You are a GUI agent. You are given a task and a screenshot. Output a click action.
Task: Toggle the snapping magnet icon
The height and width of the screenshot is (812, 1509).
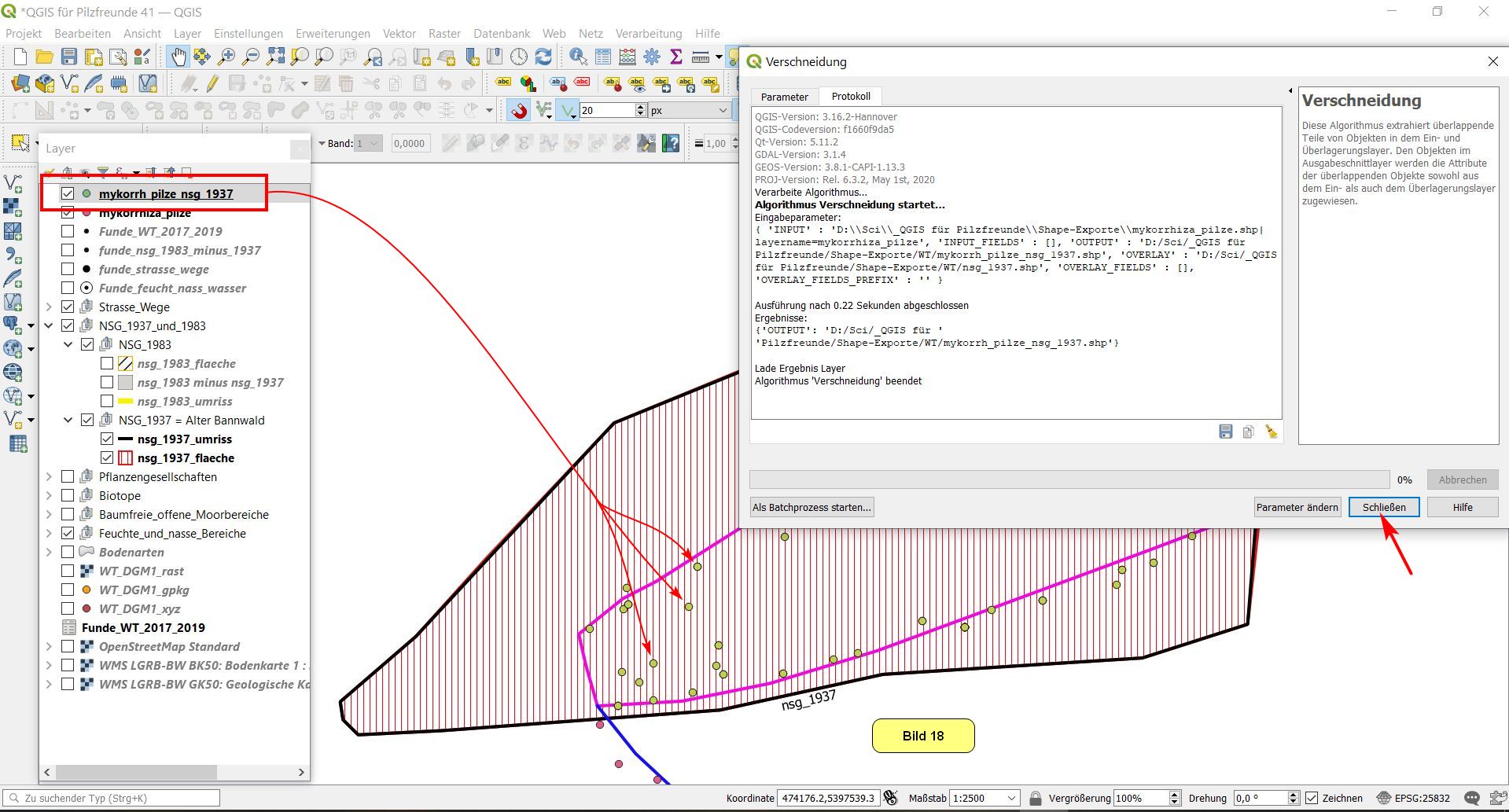coord(519,111)
